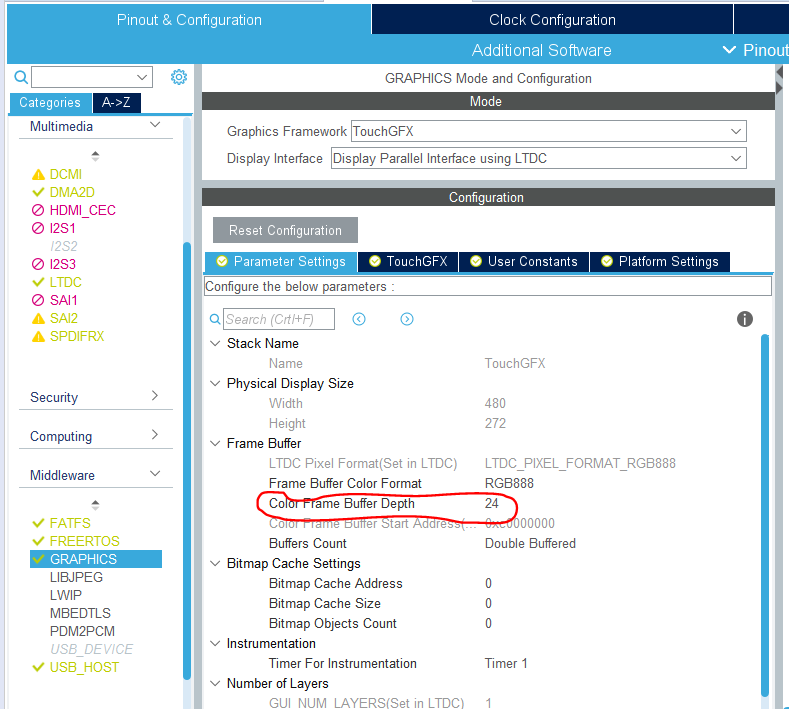Click the small up-down arrow above DCMI
The image size is (789, 709).
[x=95, y=156]
